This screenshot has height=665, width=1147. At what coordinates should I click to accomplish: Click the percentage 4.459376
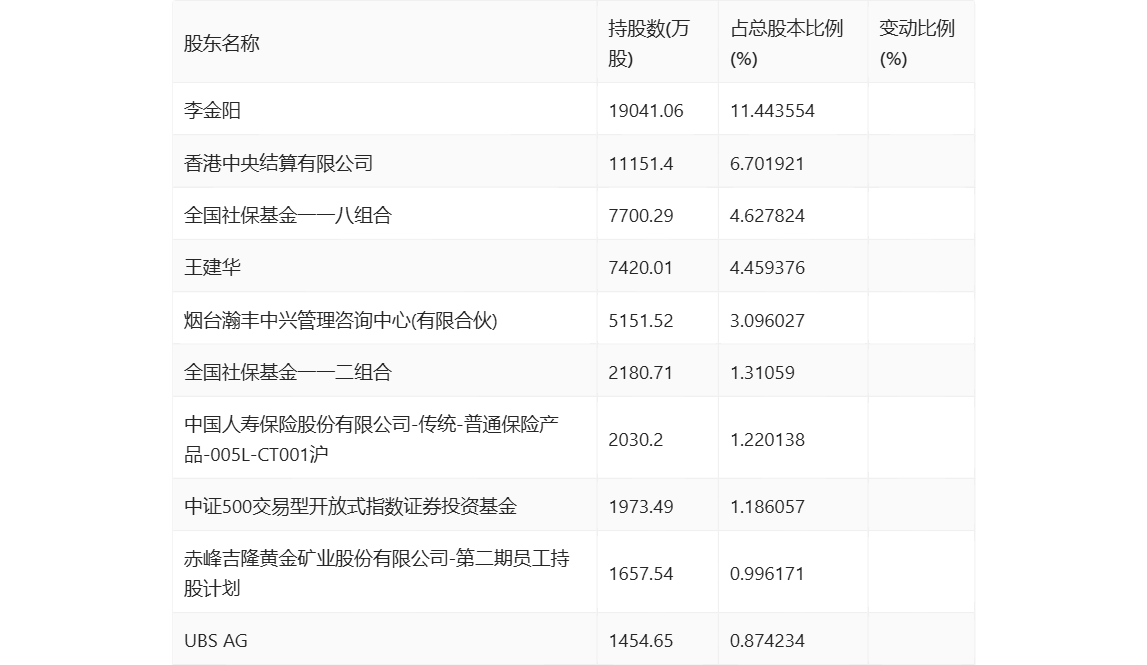[767, 268]
